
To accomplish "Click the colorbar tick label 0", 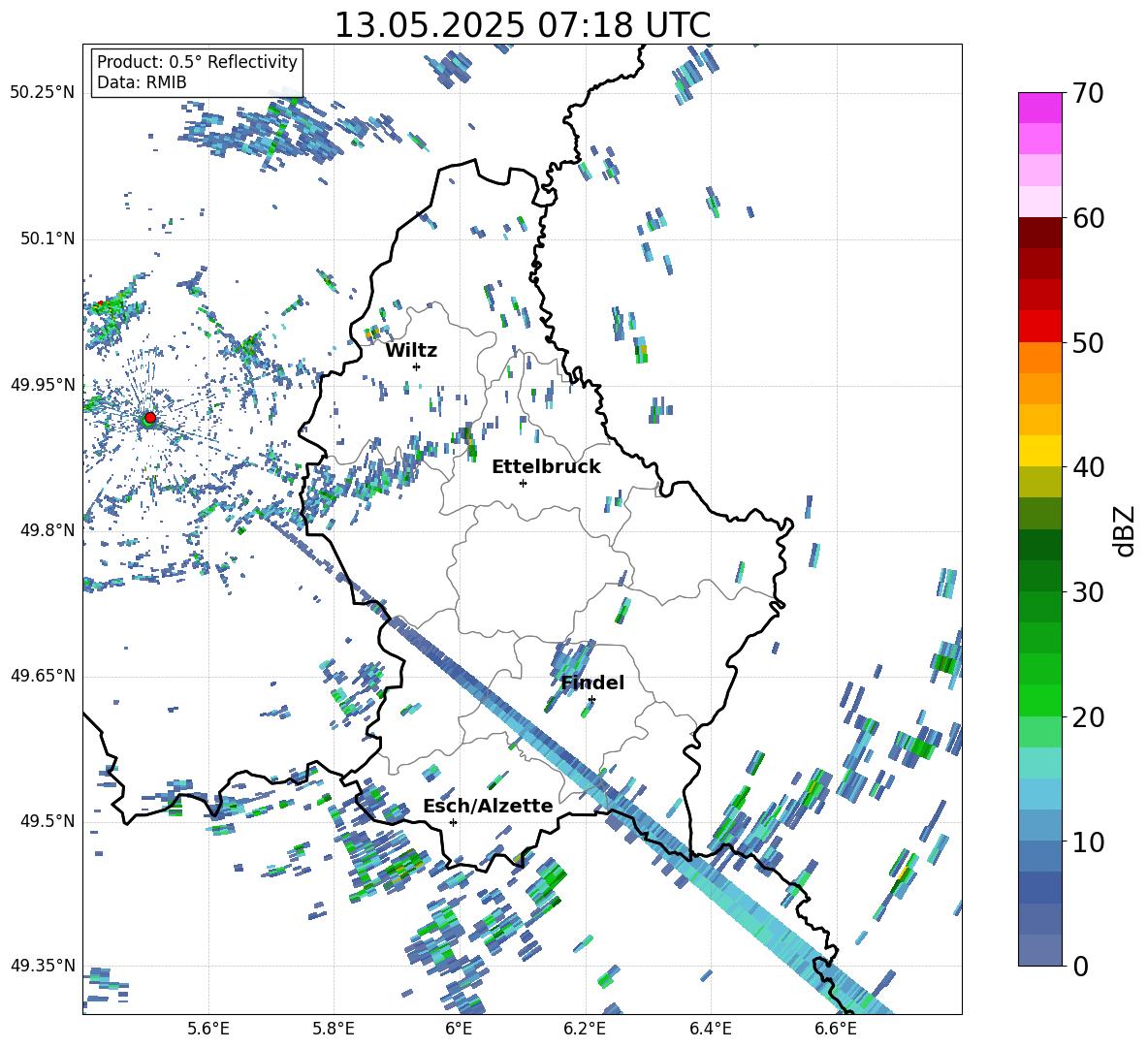I will pyautogui.click(x=1080, y=966).
